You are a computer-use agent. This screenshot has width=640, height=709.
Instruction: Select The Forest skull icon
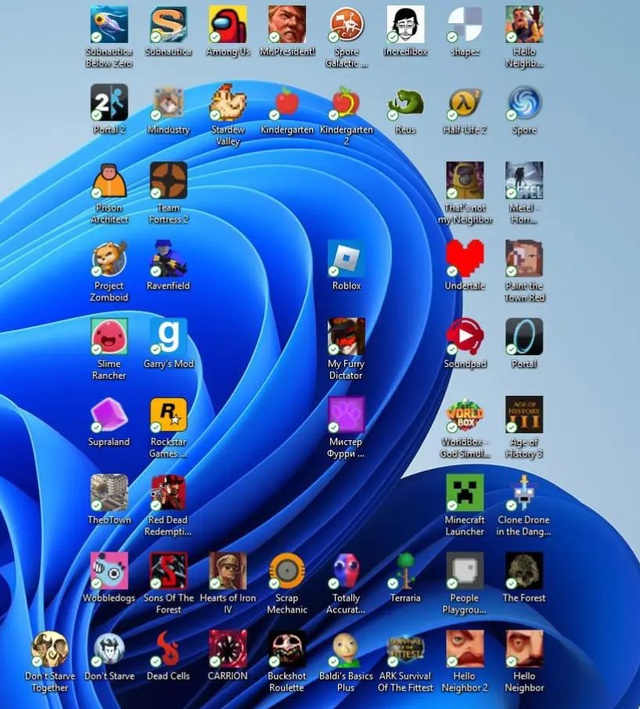pyautogui.click(x=524, y=571)
